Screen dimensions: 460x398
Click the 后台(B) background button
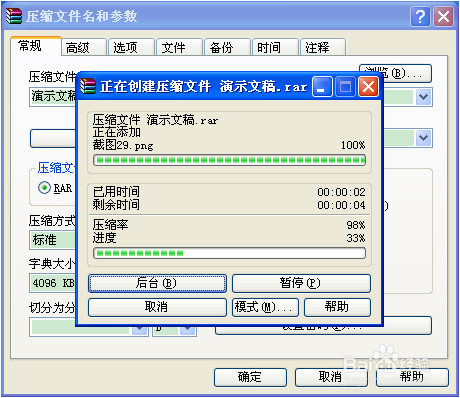pyautogui.click(x=157, y=283)
